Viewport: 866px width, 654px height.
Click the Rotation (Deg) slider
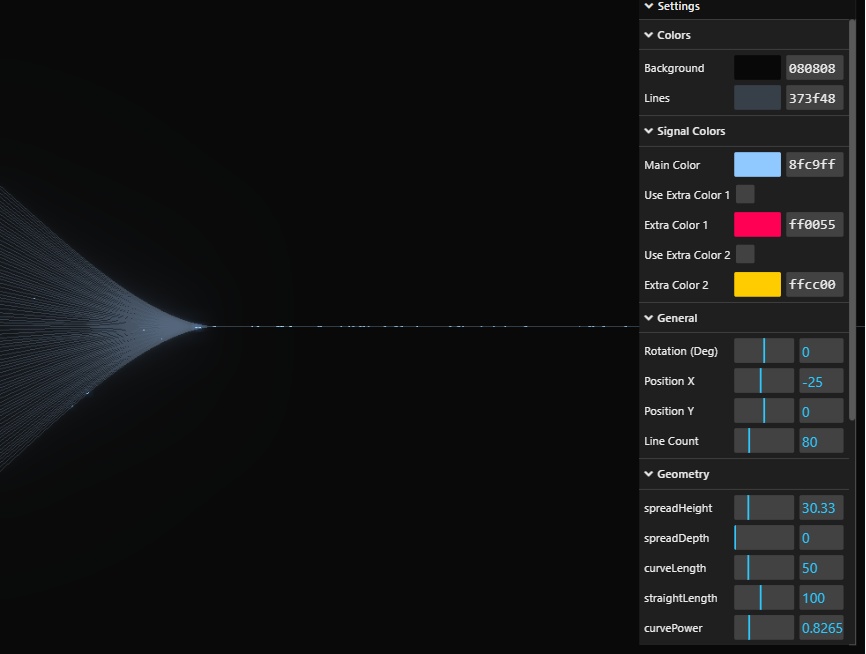pyautogui.click(x=764, y=351)
